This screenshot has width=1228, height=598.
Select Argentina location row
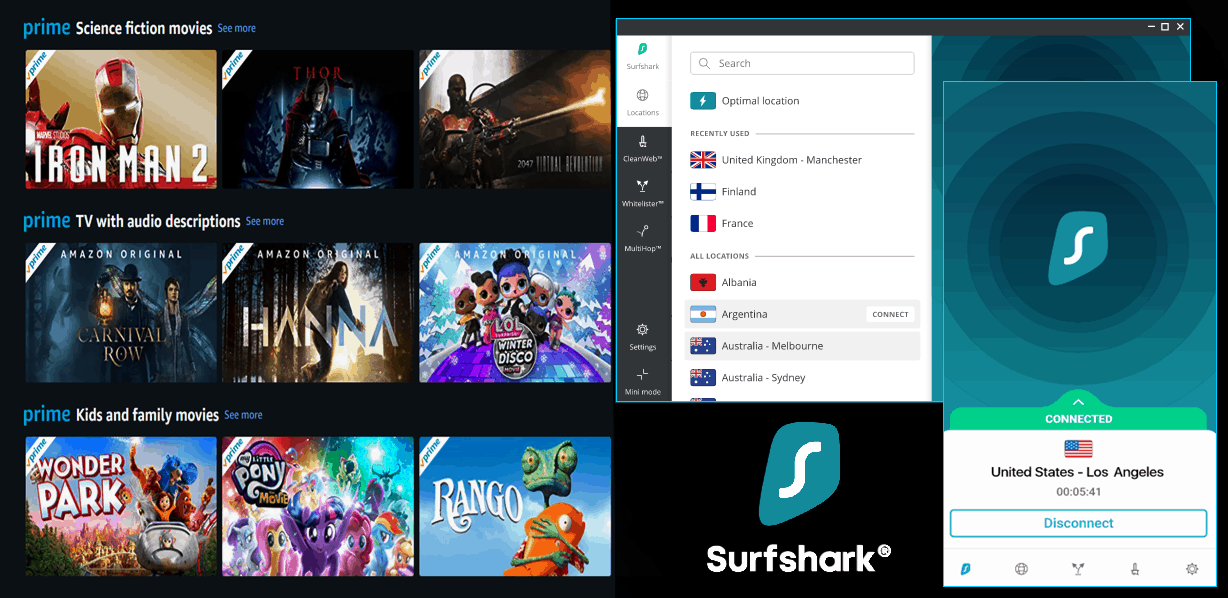tap(802, 314)
